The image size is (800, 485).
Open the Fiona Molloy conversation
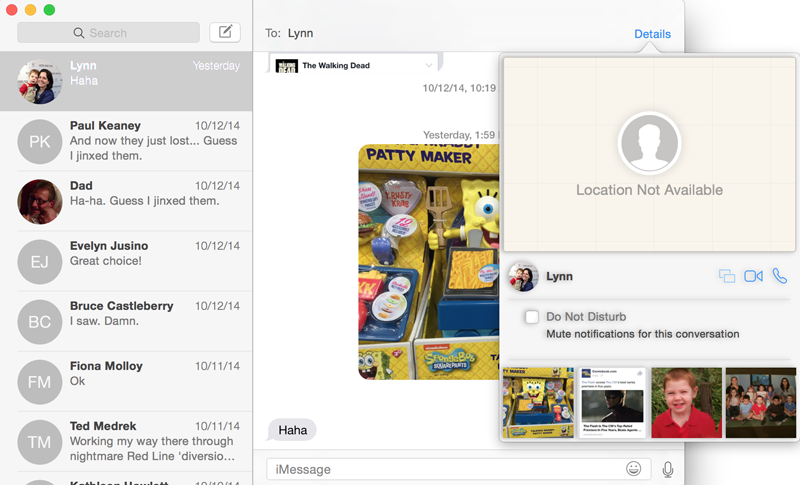click(x=126, y=381)
